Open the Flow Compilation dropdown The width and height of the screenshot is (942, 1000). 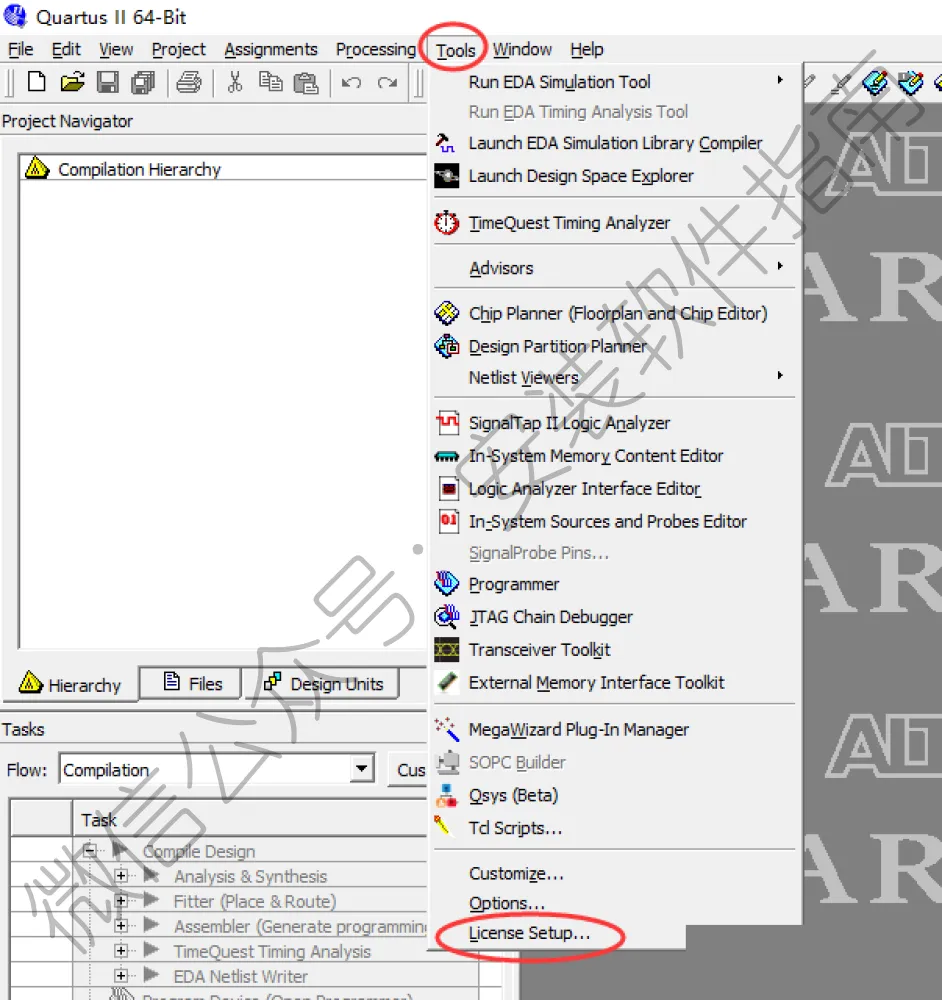click(361, 769)
